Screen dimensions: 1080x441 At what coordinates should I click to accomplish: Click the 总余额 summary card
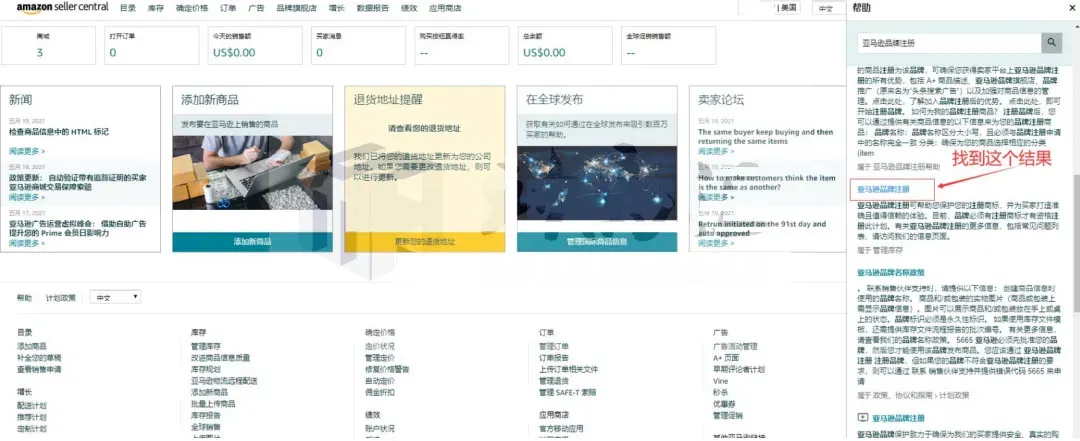[565, 45]
